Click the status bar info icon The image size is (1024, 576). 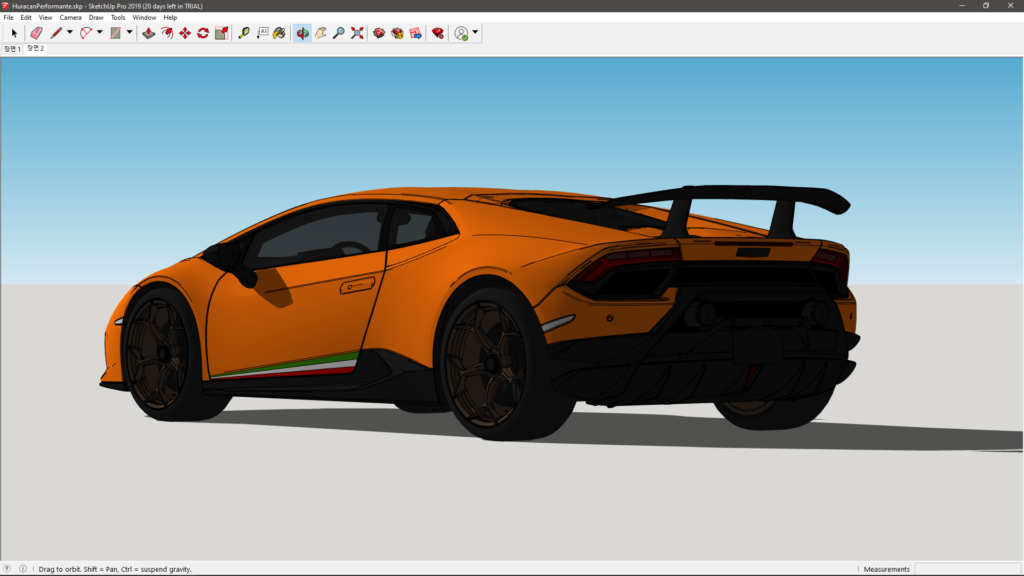point(23,569)
